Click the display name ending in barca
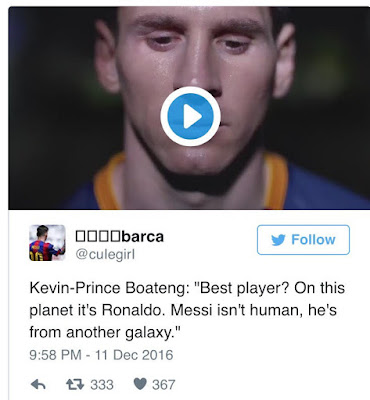Image resolution: width=370 pixels, height=400 pixels. coord(120,237)
